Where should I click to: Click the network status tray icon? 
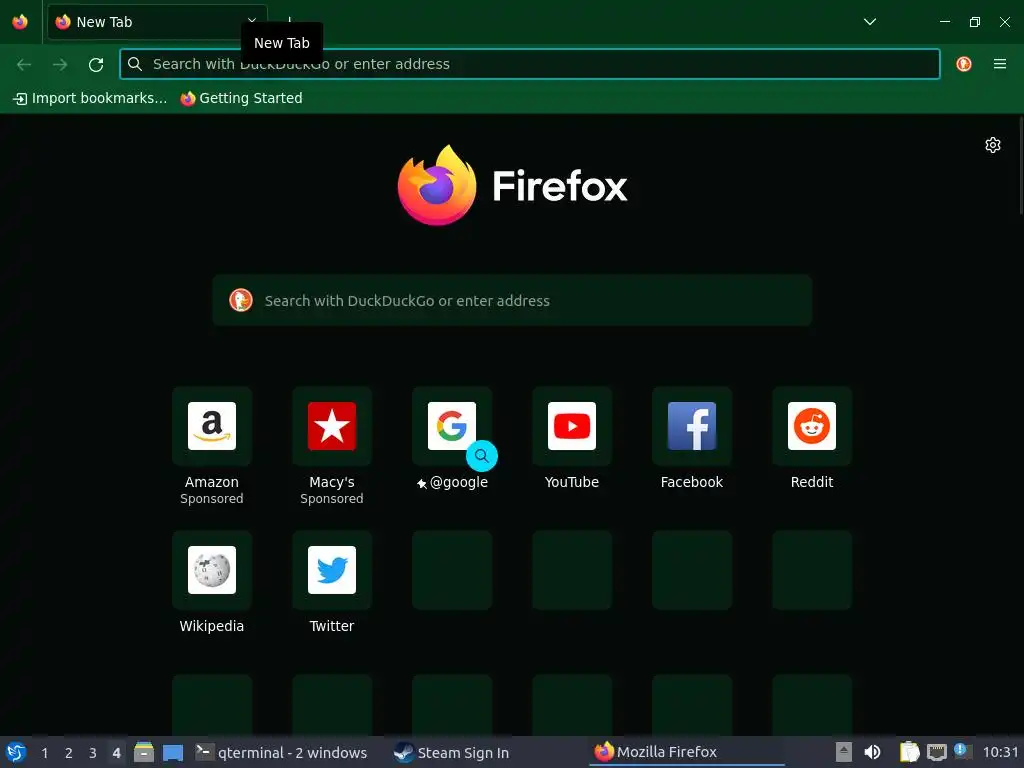tap(936, 752)
